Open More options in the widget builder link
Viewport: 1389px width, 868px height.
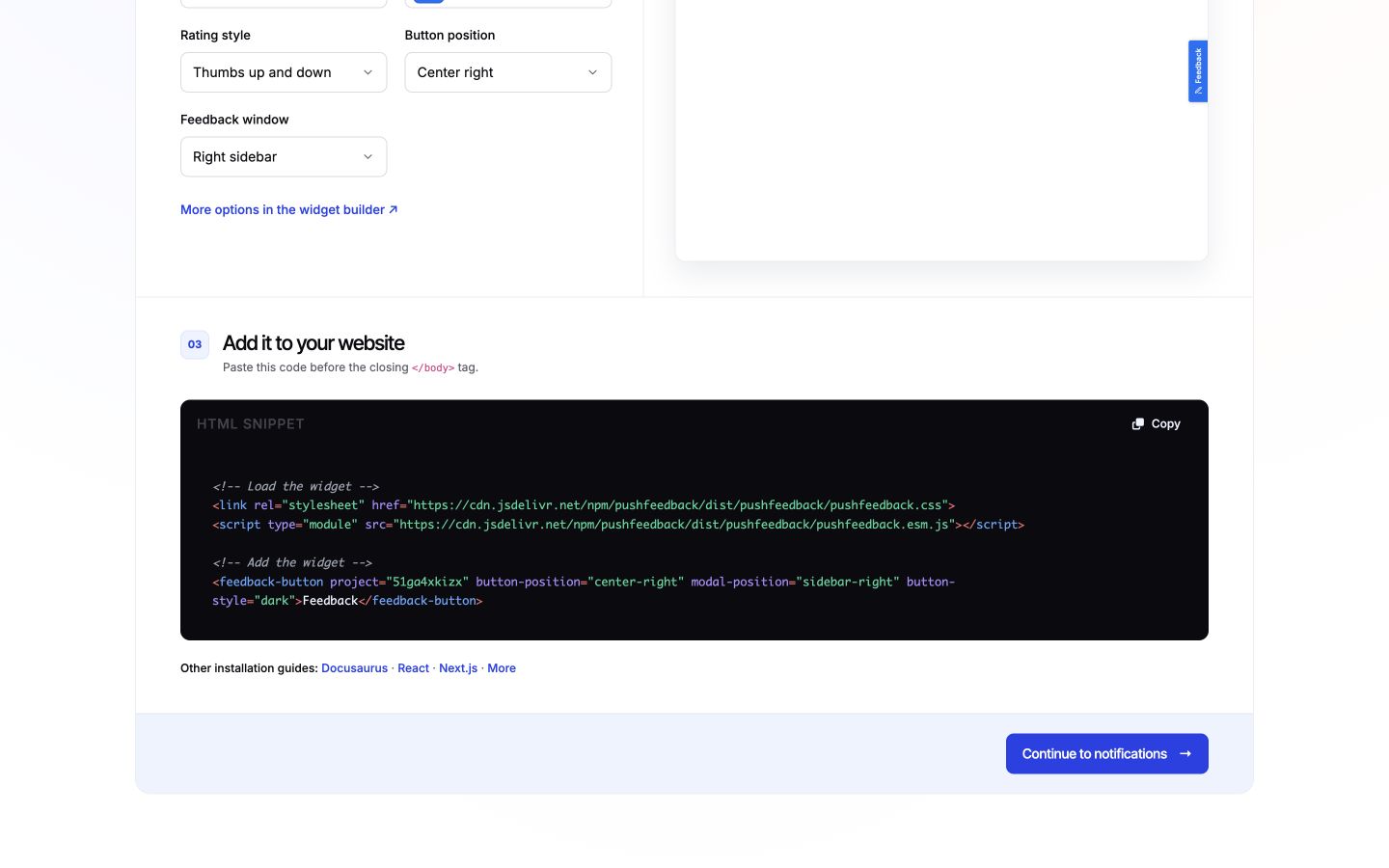(x=288, y=209)
